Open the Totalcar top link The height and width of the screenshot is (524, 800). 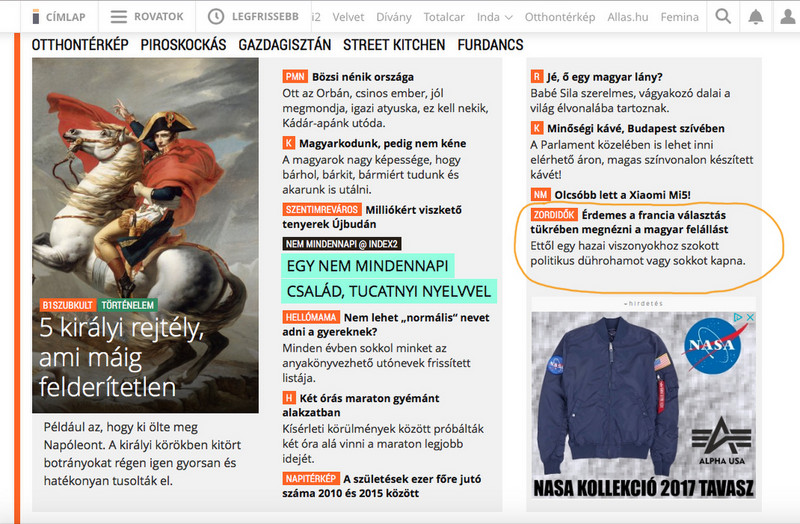(x=444, y=17)
